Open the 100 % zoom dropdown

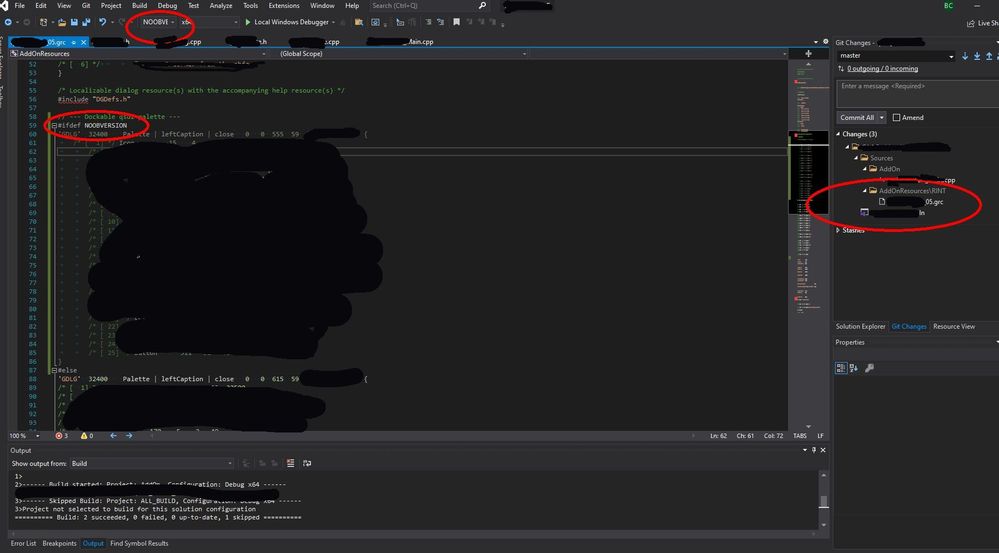point(24,436)
